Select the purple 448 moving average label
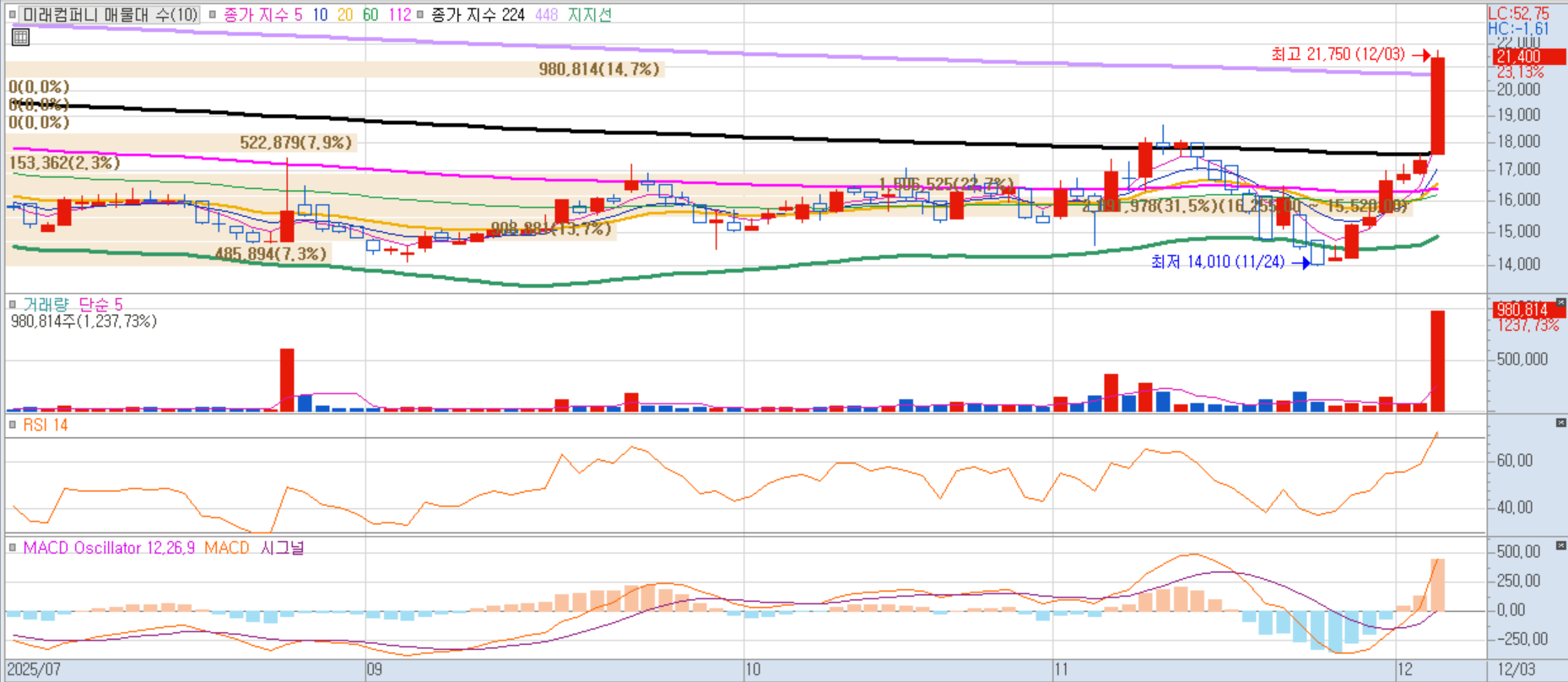This screenshot has height=682, width=1568. pyautogui.click(x=546, y=14)
